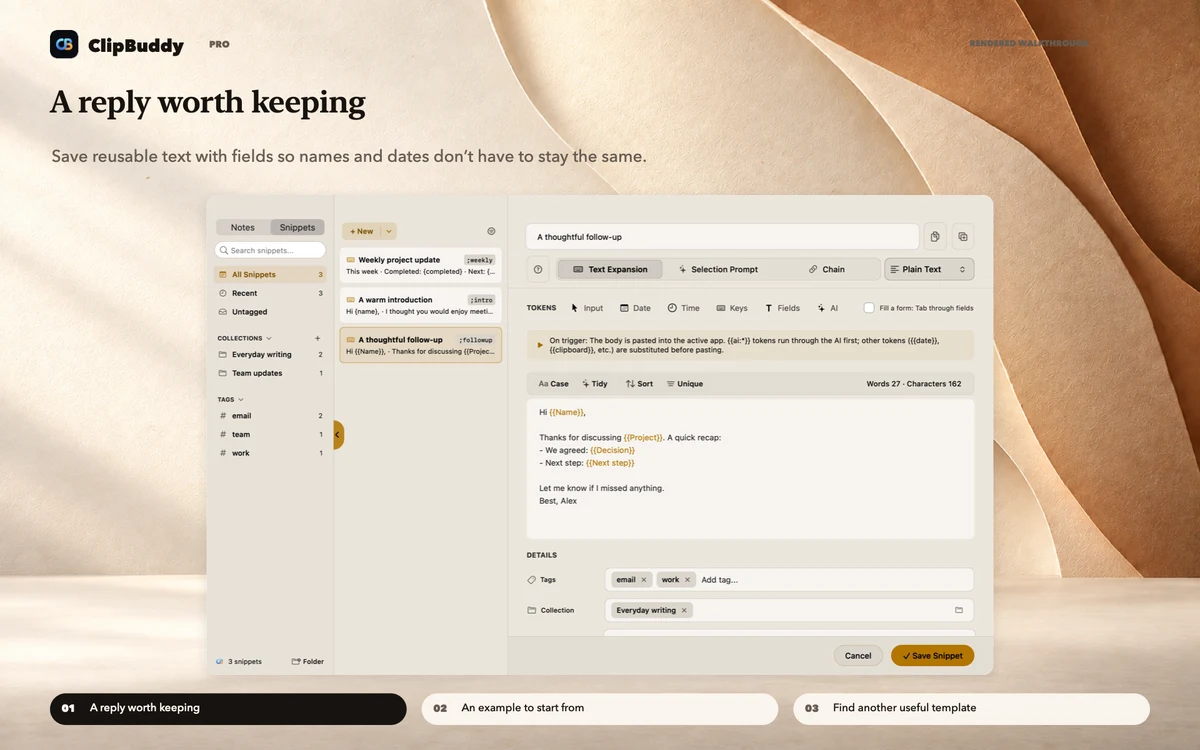Go to step 01 A reply worth keeping
The width and height of the screenshot is (1200, 750).
click(228, 708)
